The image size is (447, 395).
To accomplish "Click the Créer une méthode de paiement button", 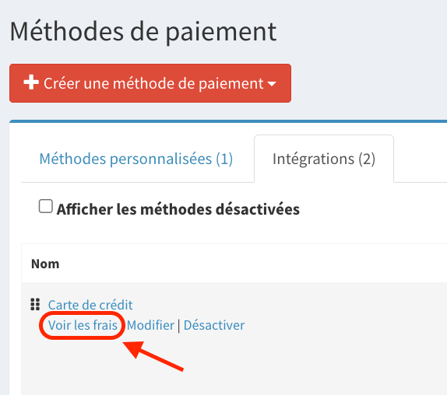I will click(x=150, y=83).
